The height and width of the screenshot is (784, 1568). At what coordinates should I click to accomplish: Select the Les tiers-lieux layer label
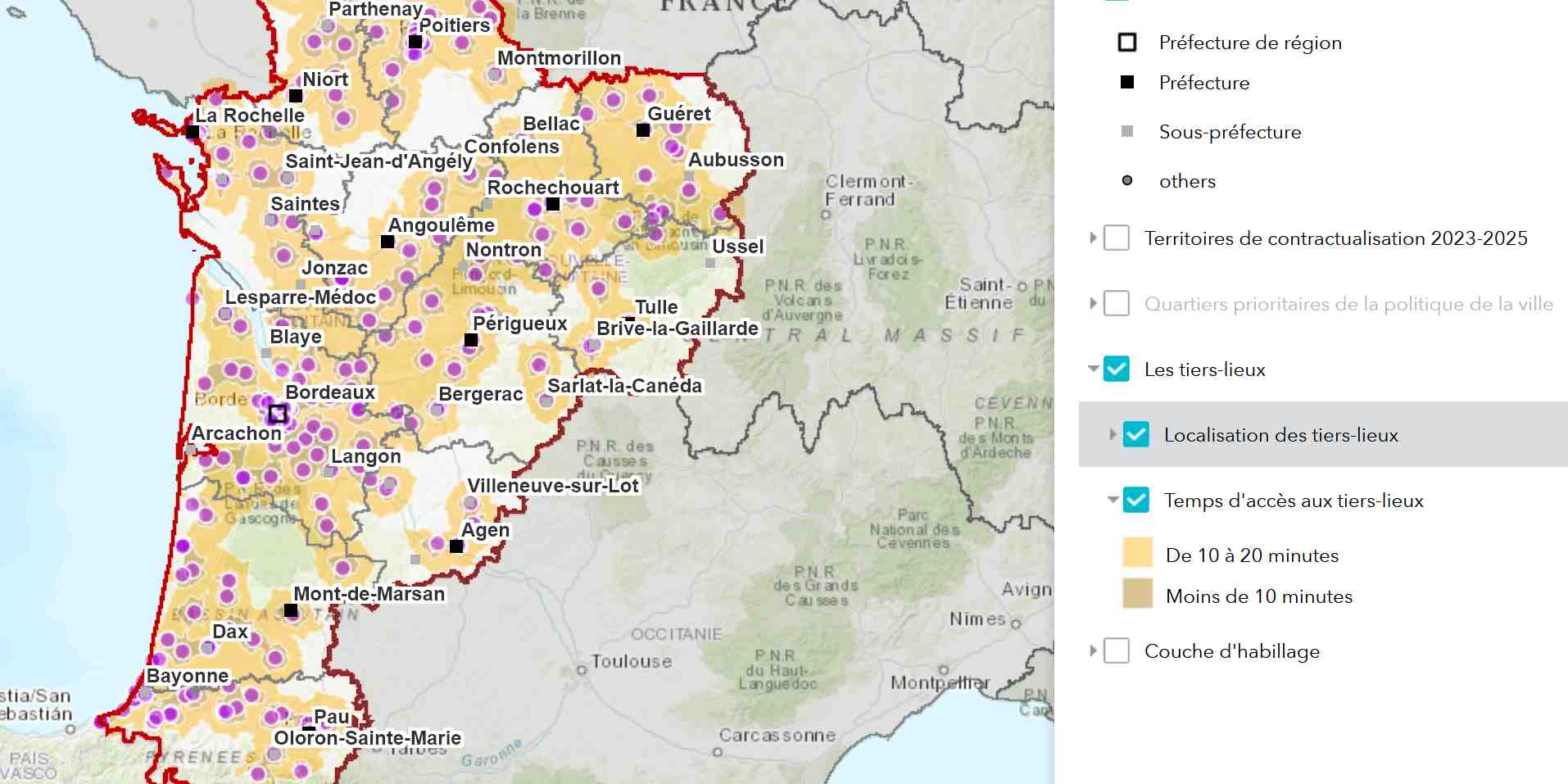click(1204, 369)
